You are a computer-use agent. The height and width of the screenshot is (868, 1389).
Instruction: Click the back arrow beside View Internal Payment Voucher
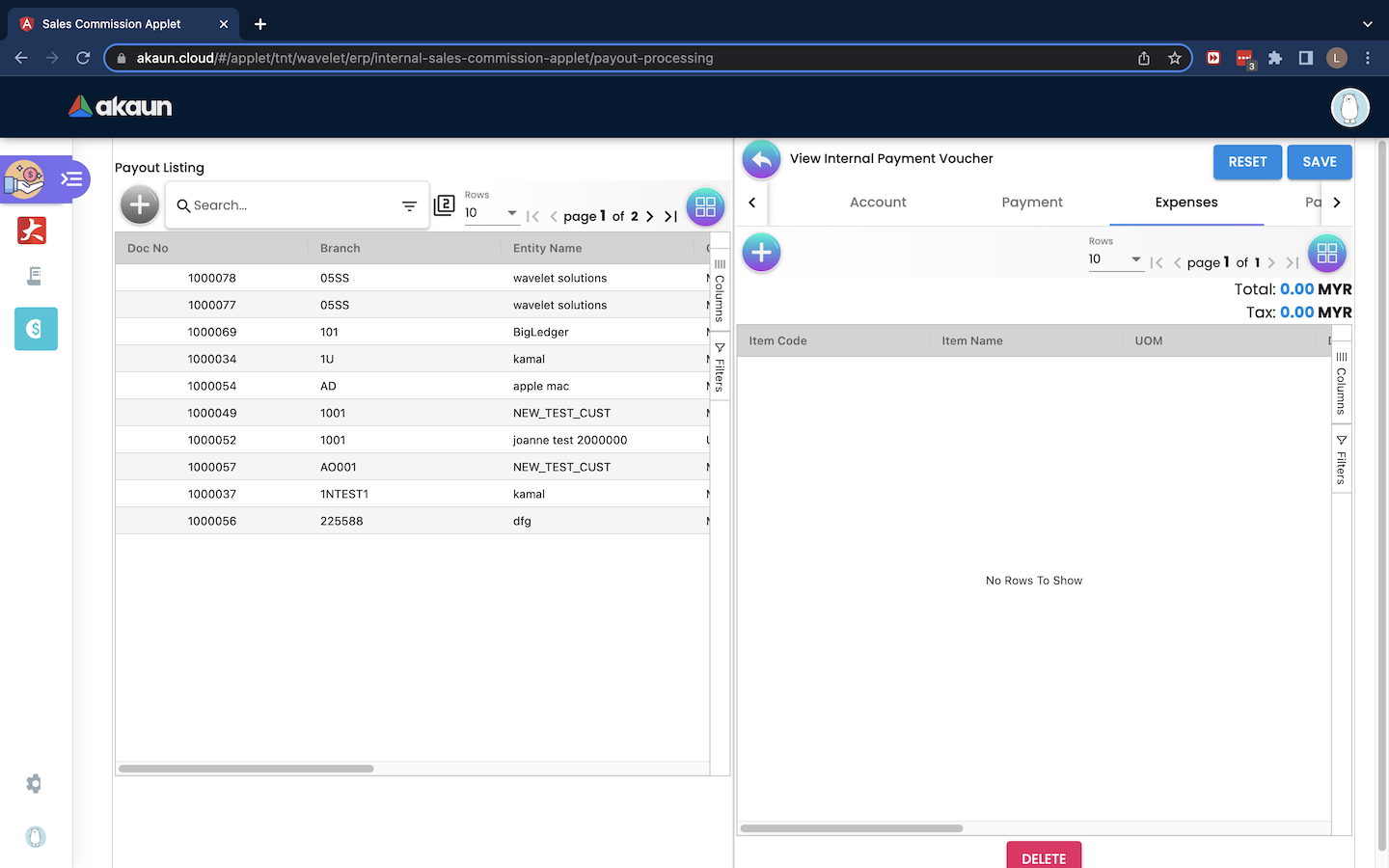761,160
